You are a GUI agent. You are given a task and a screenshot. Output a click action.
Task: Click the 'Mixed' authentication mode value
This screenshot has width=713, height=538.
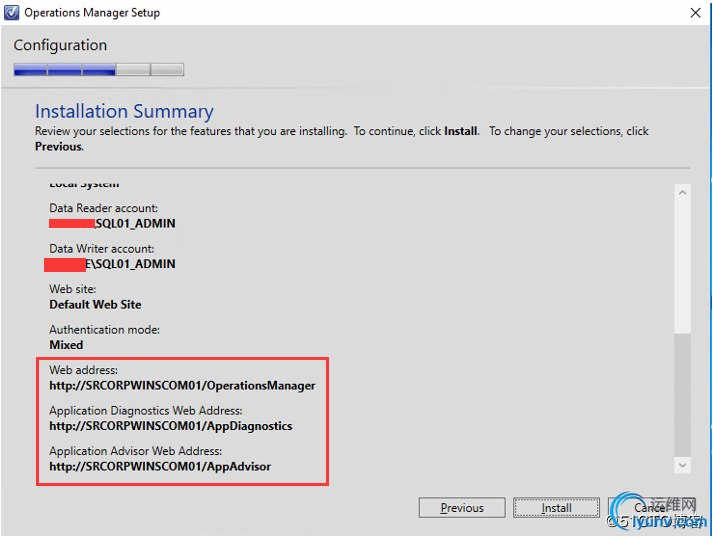tap(66, 345)
